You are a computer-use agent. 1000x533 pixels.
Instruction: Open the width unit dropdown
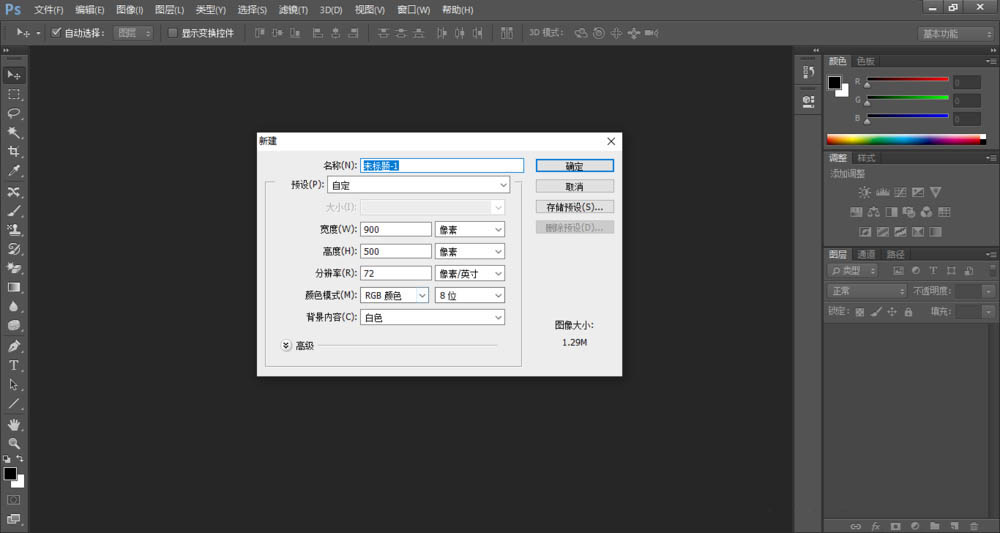(470, 230)
